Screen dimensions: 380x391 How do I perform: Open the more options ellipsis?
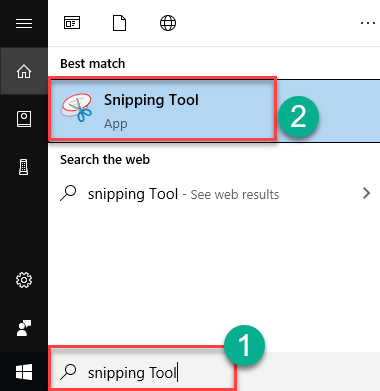(367, 23)
